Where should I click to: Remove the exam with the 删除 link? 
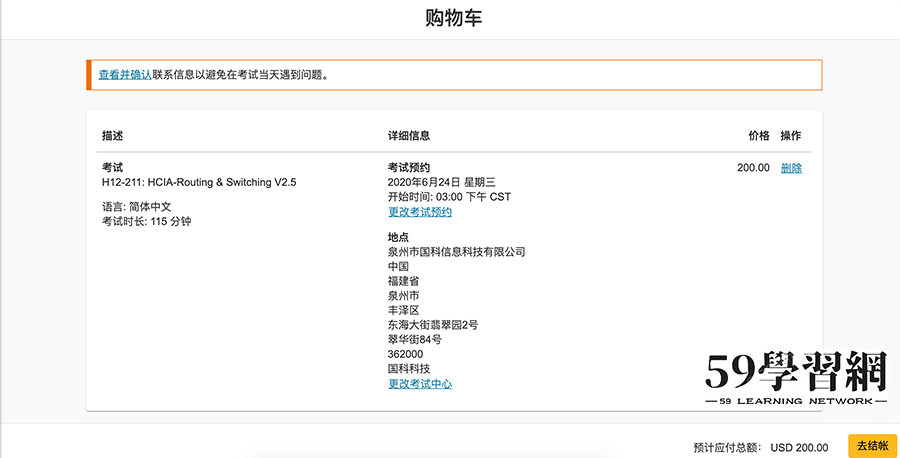coord(791,168)
